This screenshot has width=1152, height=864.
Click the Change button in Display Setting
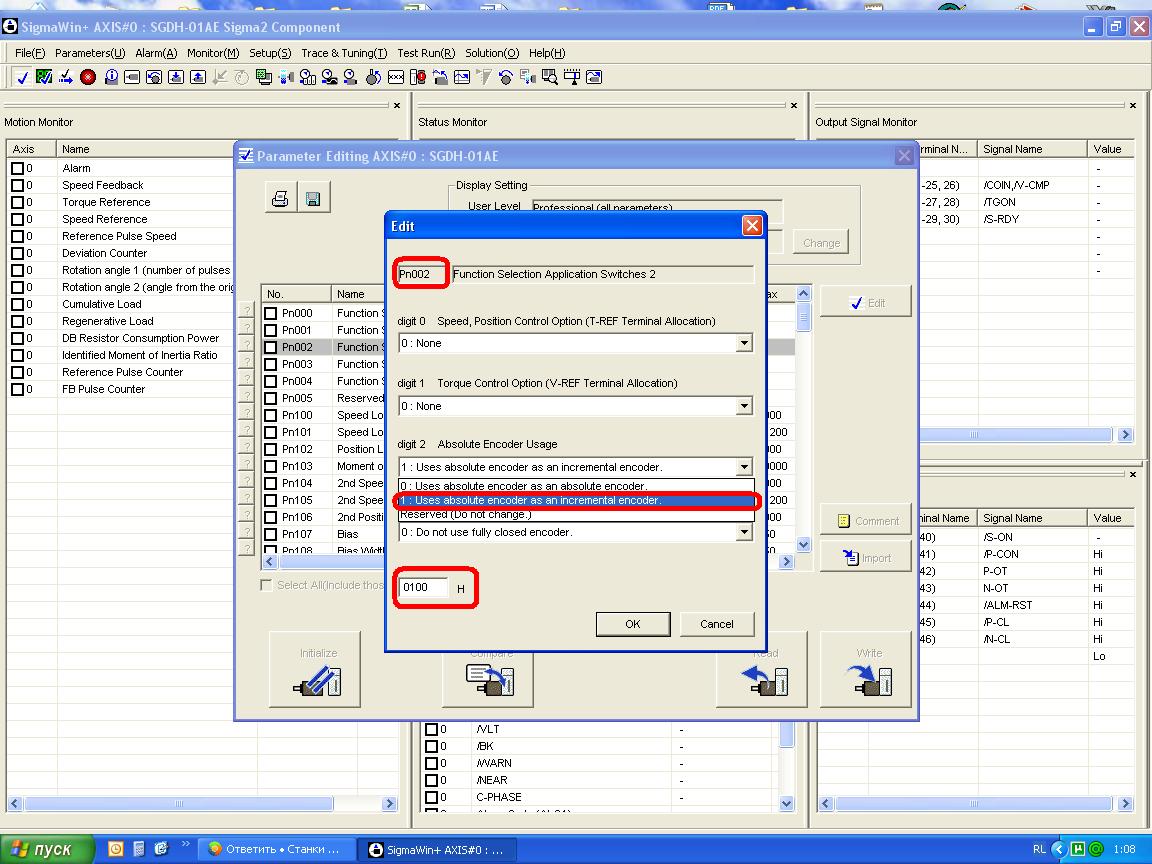pyautogui.click(x=821, y=242)
